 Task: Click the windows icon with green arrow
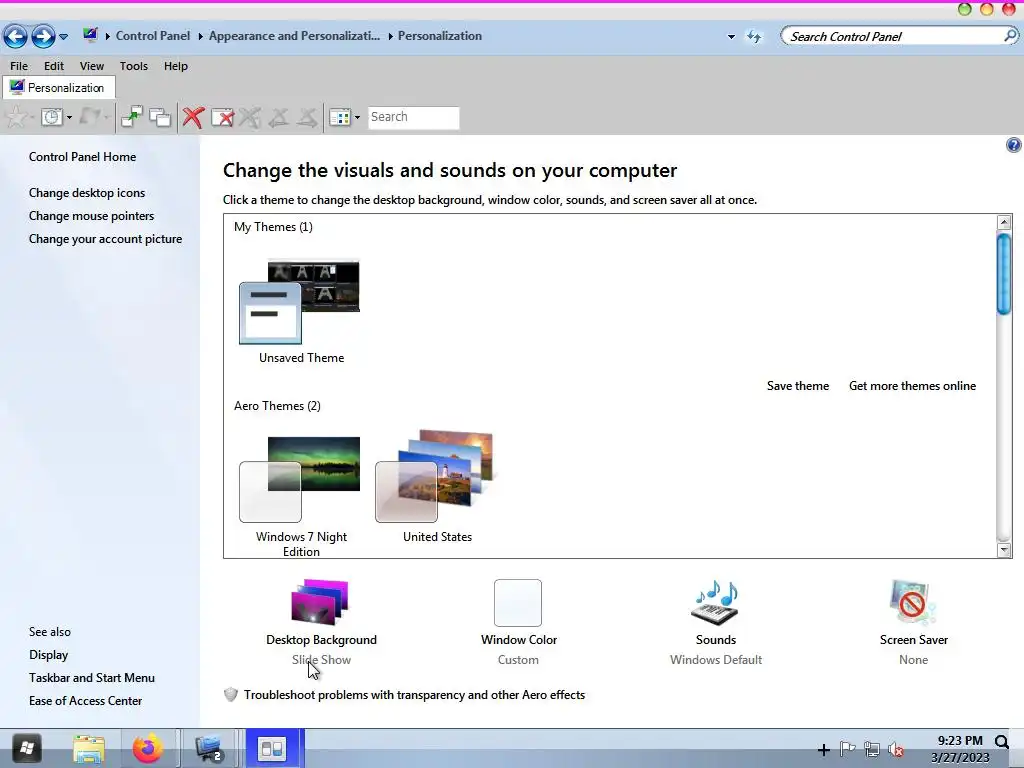(x=132, y=117)
